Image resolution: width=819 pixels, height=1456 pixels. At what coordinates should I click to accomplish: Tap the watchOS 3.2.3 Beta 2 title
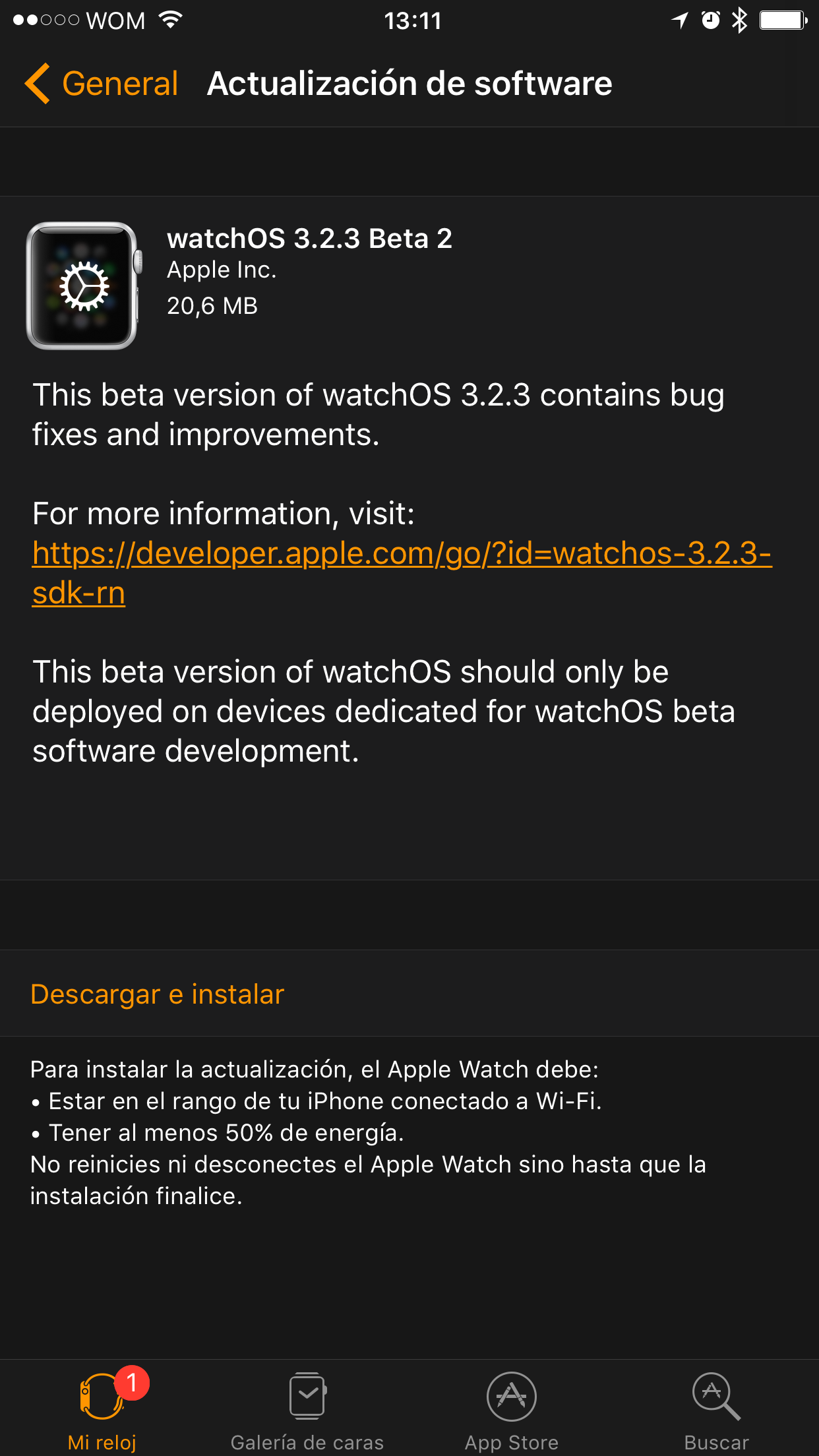pyautogui.click(x=309, y=239)
